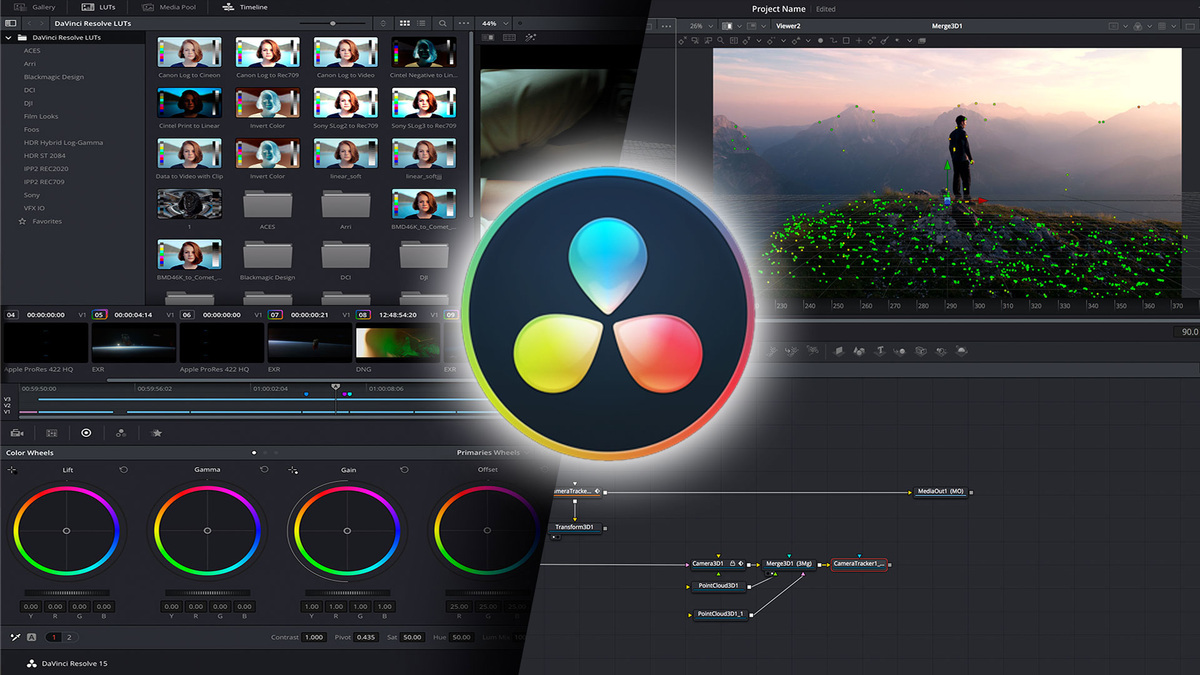Click the auto balance wand icon
1200x675 pixels.
[15, 637]
